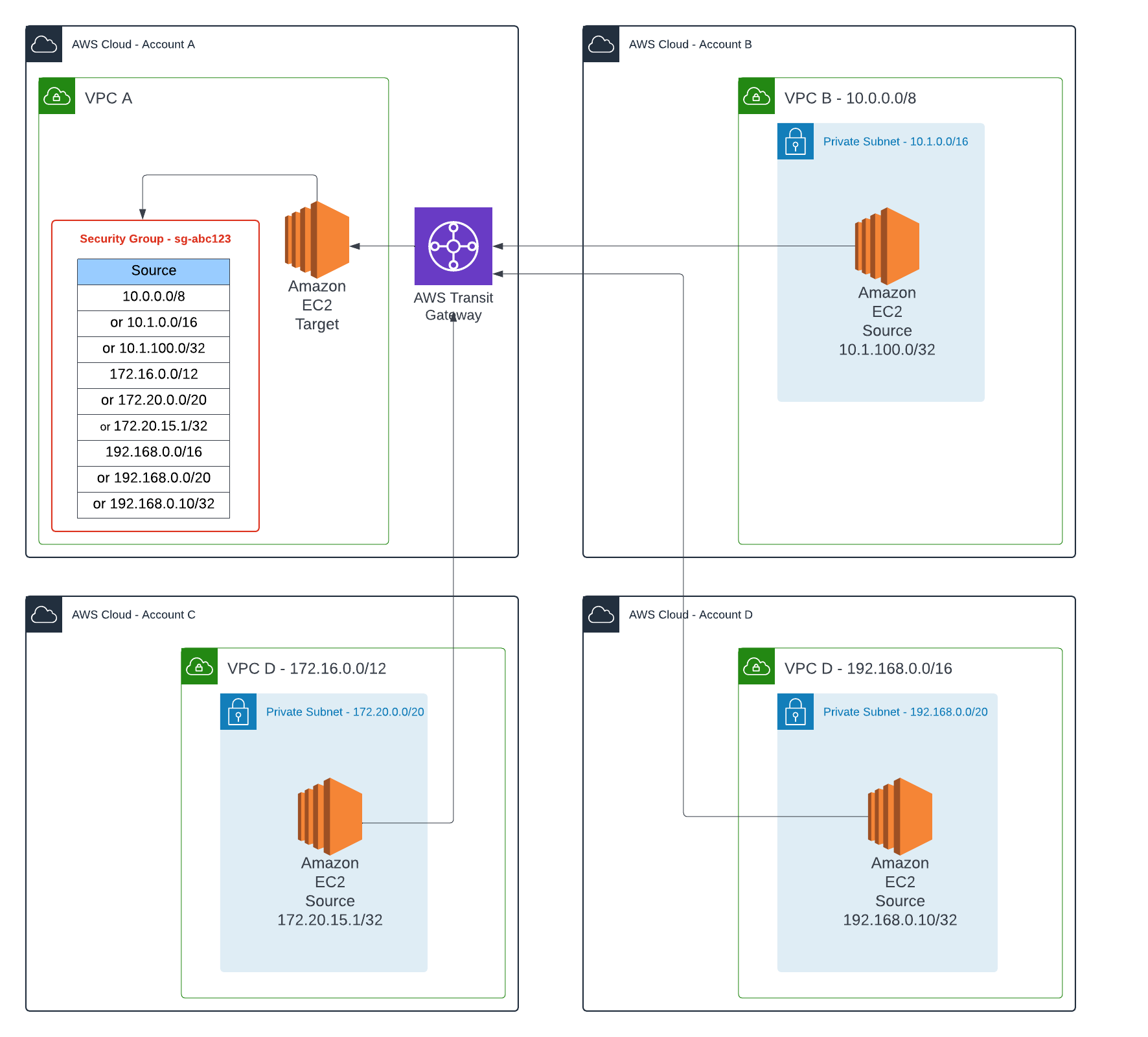Select the 'or 192.168.0.10/32' table row

tap(154, 505)
